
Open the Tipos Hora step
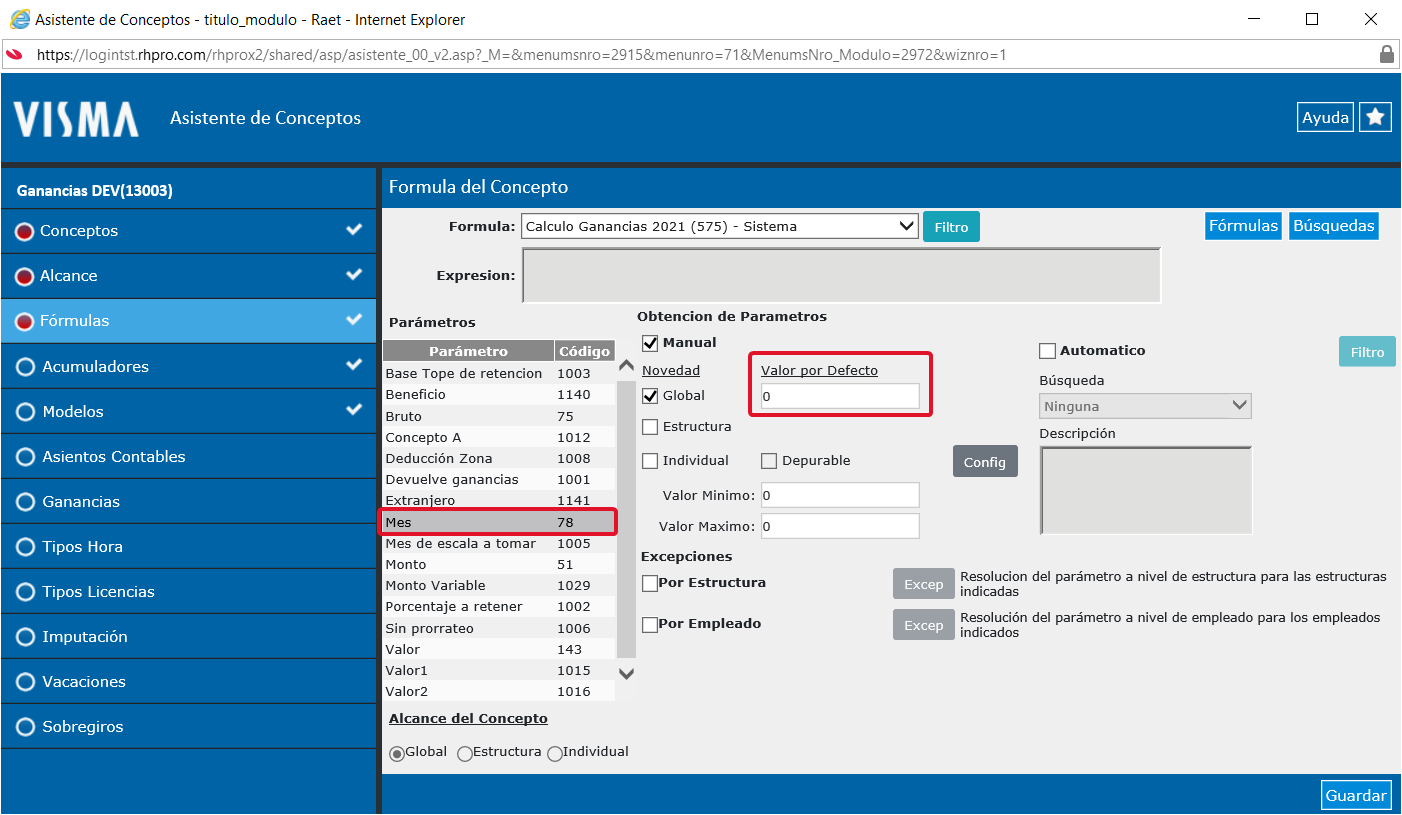click(x=189, y=546)
